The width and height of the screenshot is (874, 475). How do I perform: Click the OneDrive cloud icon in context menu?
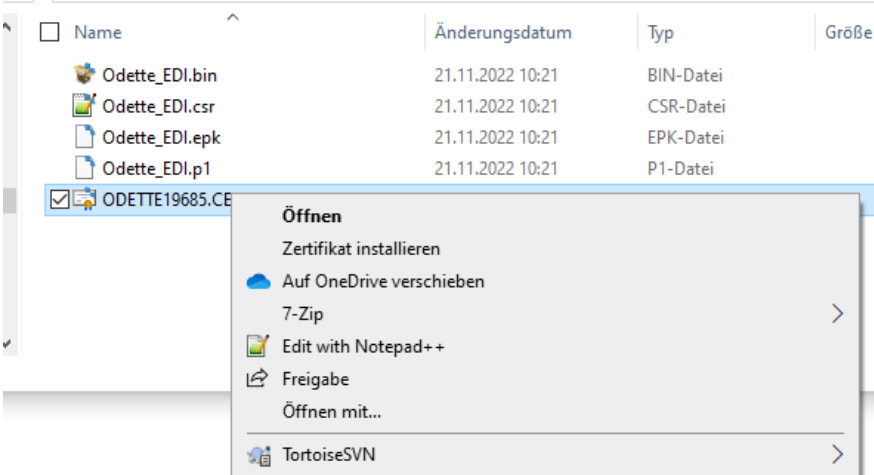[259, 282]
